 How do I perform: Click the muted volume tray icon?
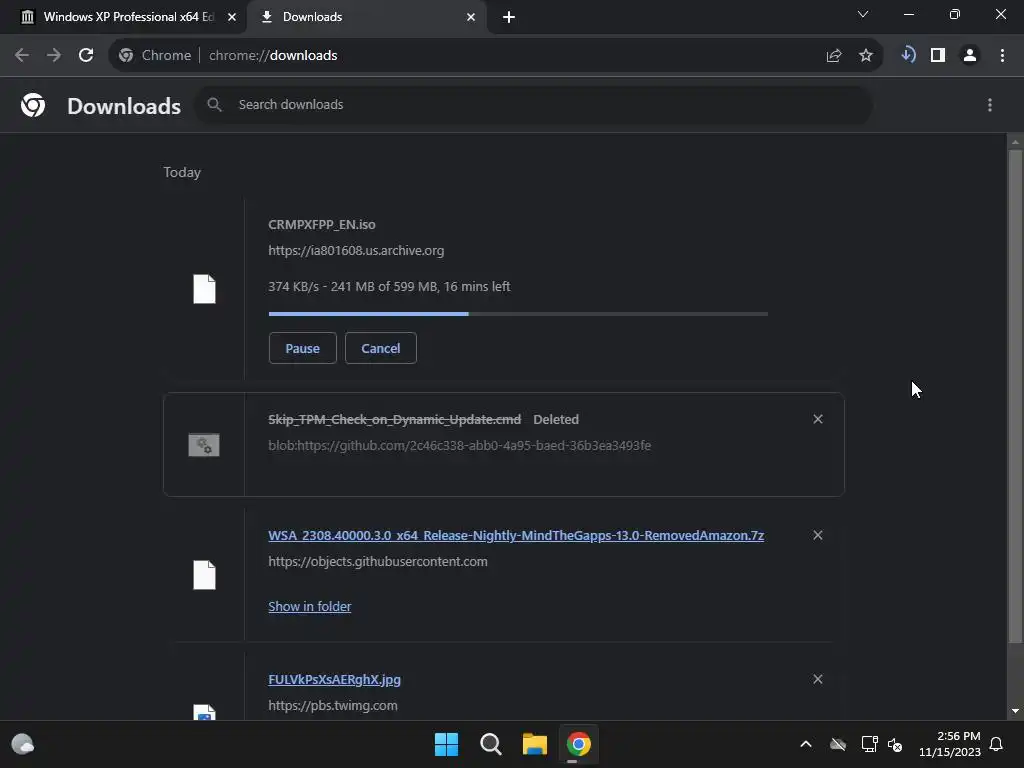pos(895,744)
